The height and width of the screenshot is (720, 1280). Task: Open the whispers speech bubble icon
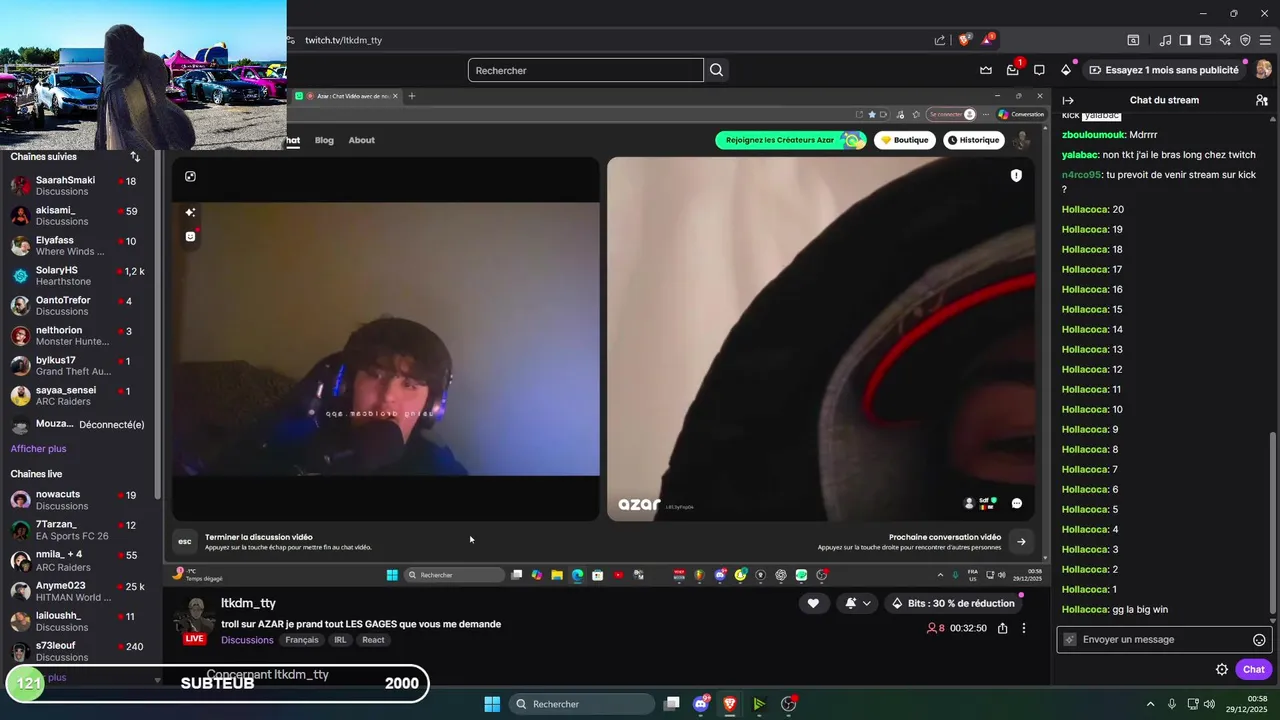click(1039, 70)
